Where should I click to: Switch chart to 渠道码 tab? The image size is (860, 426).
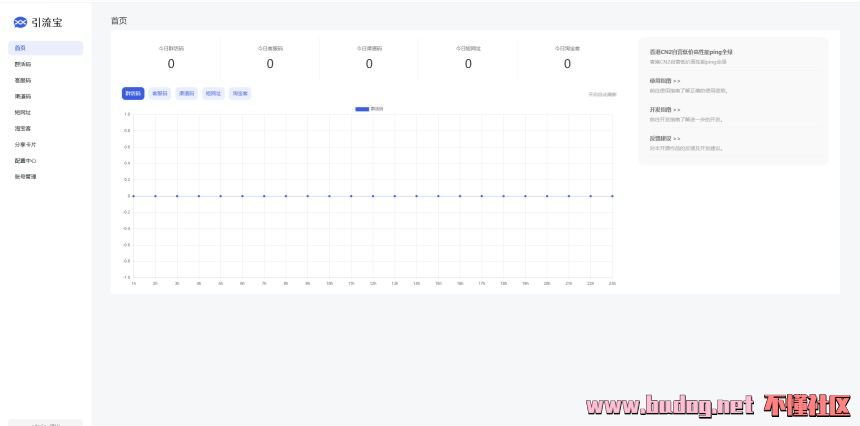pyautogui.click(x=186, y=94)
